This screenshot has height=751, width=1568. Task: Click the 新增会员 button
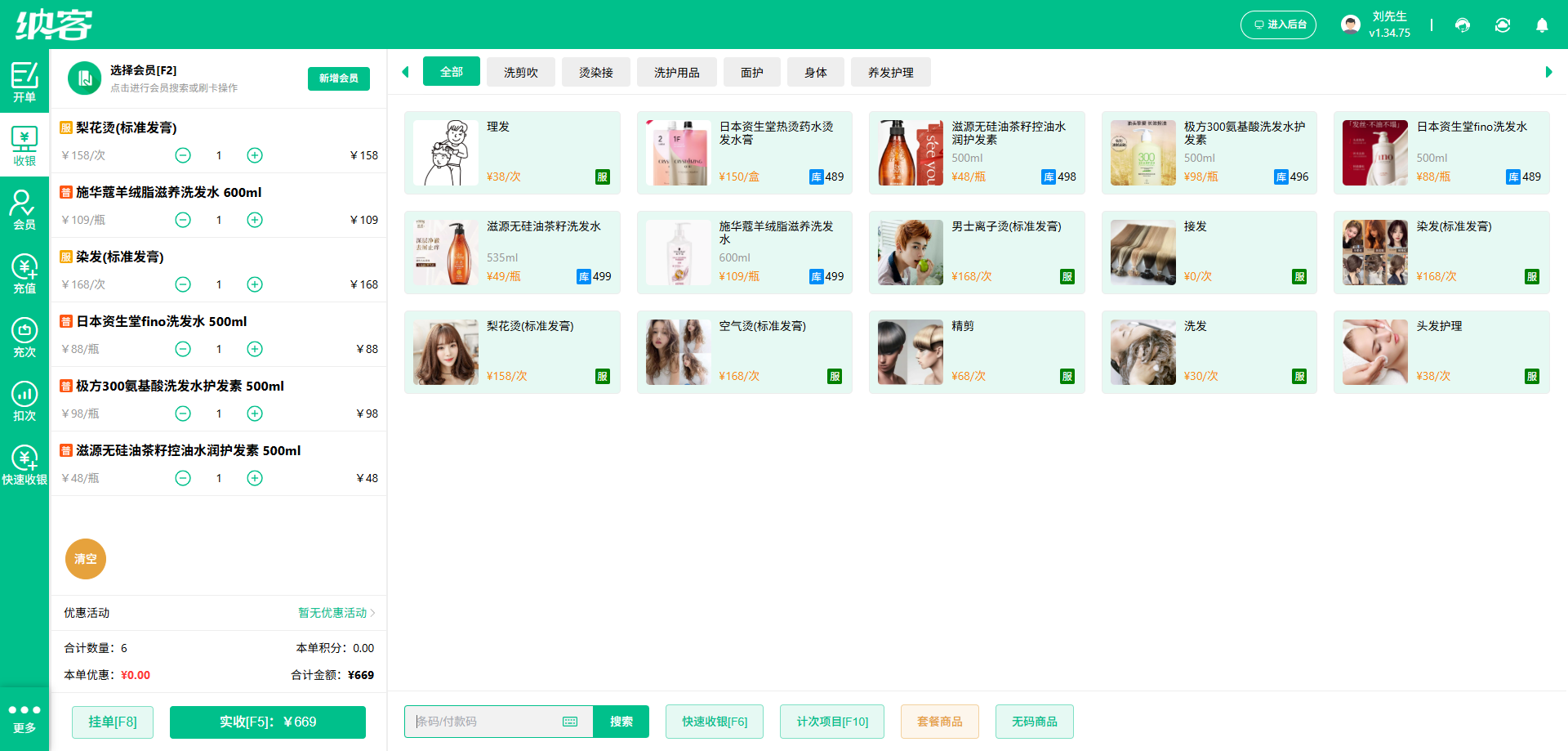coord(339,78)
